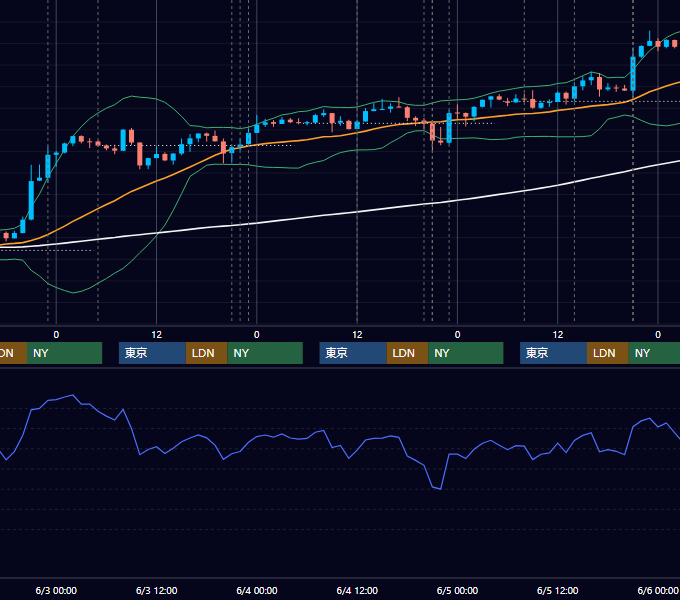Select the LDN session block on 6/3
Image resolution: width=680 pixels, height=600 pixels.
(206, 353)
